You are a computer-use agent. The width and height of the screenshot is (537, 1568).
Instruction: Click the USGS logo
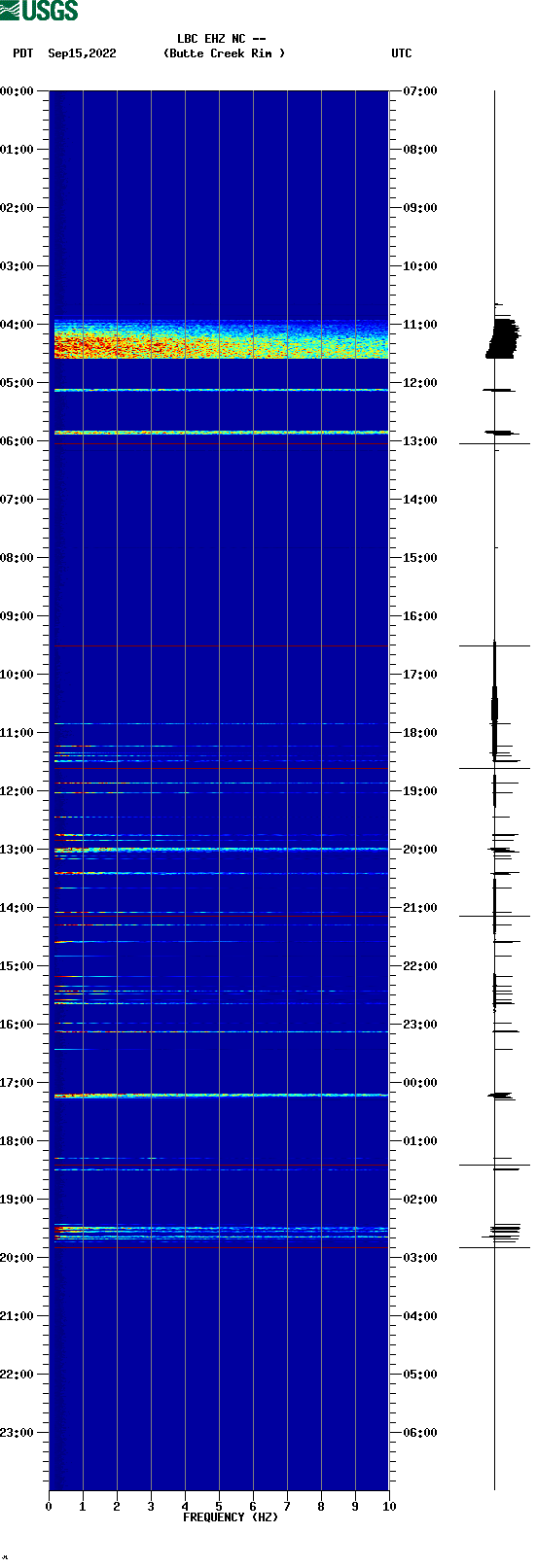[x=39, y=11]
